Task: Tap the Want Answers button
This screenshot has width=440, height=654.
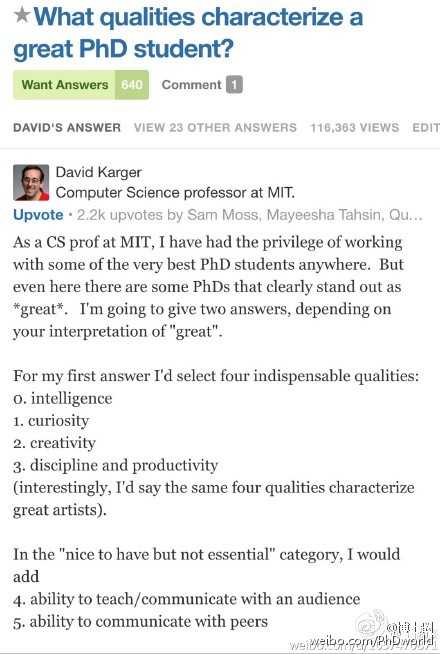Action: tap(64, 85)
